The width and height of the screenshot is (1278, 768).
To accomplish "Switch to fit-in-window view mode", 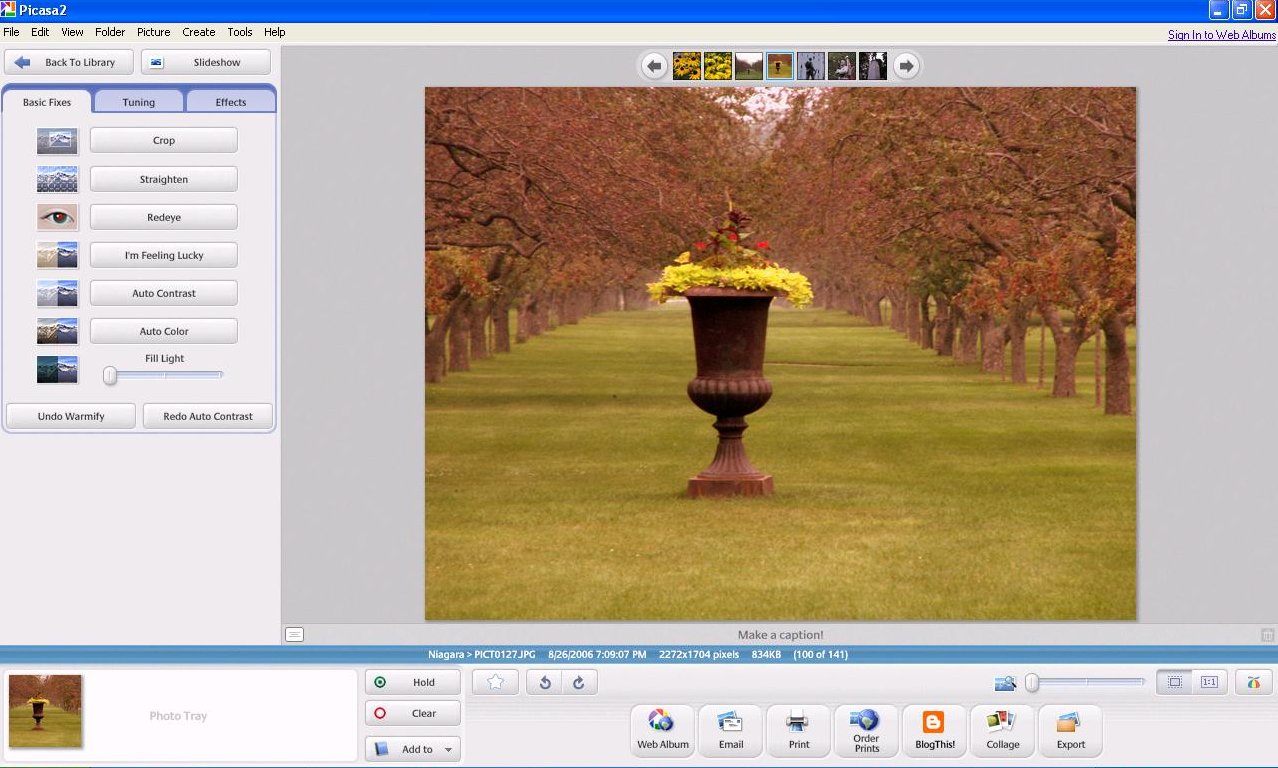I will pos(1174,682).
